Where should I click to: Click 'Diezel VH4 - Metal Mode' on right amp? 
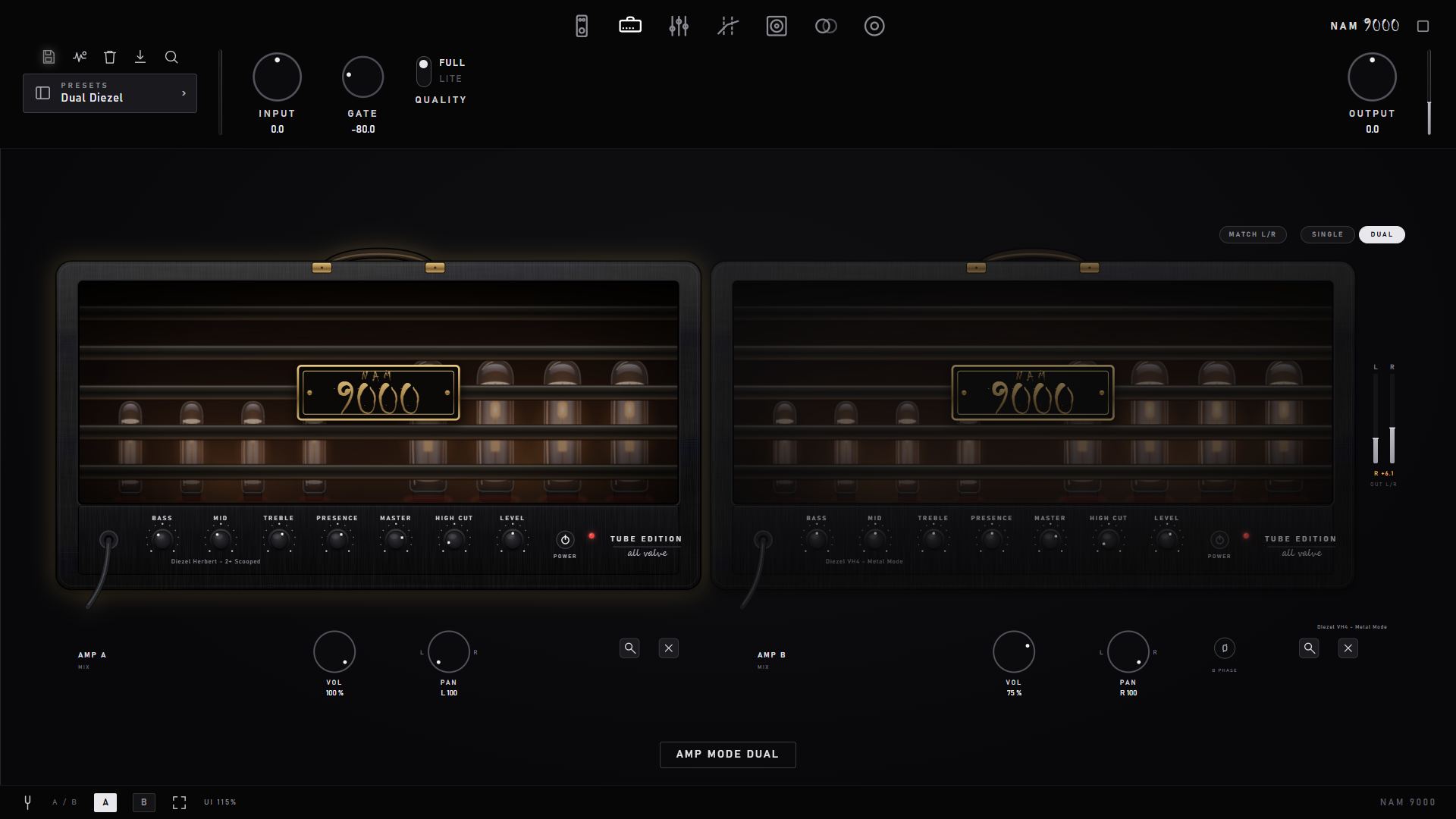tap(864, 562)
